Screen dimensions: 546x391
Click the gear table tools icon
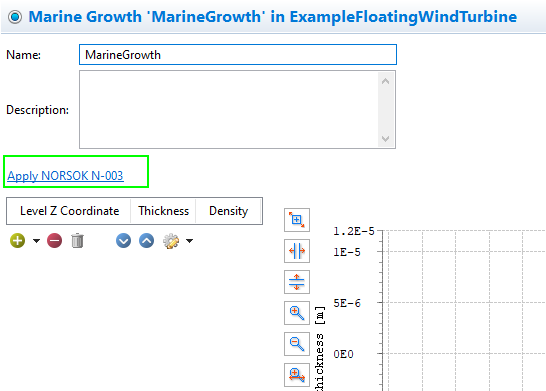(x=171, y=241)
